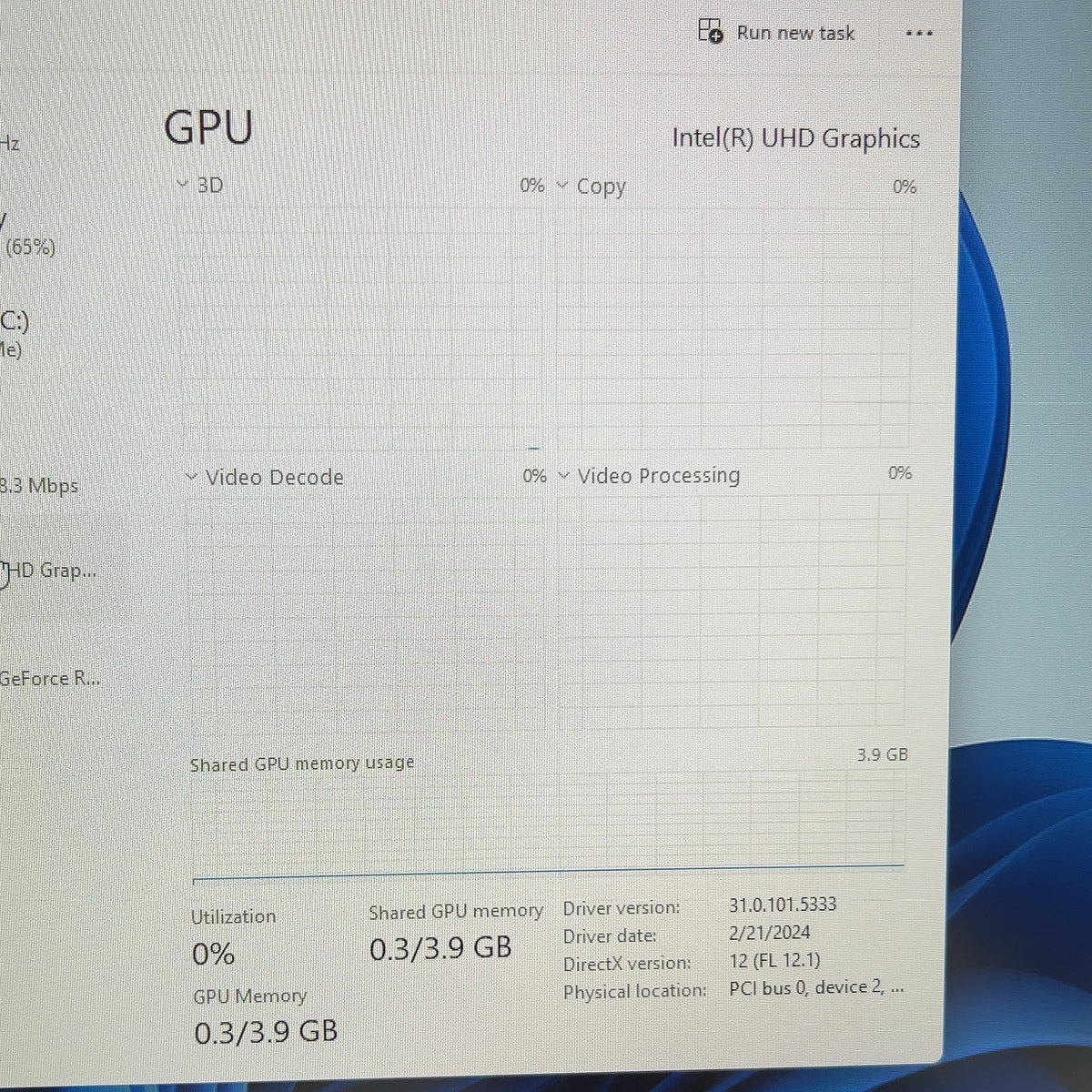Click the GPU heading text
The image size is (1092, 1092).
208,127
